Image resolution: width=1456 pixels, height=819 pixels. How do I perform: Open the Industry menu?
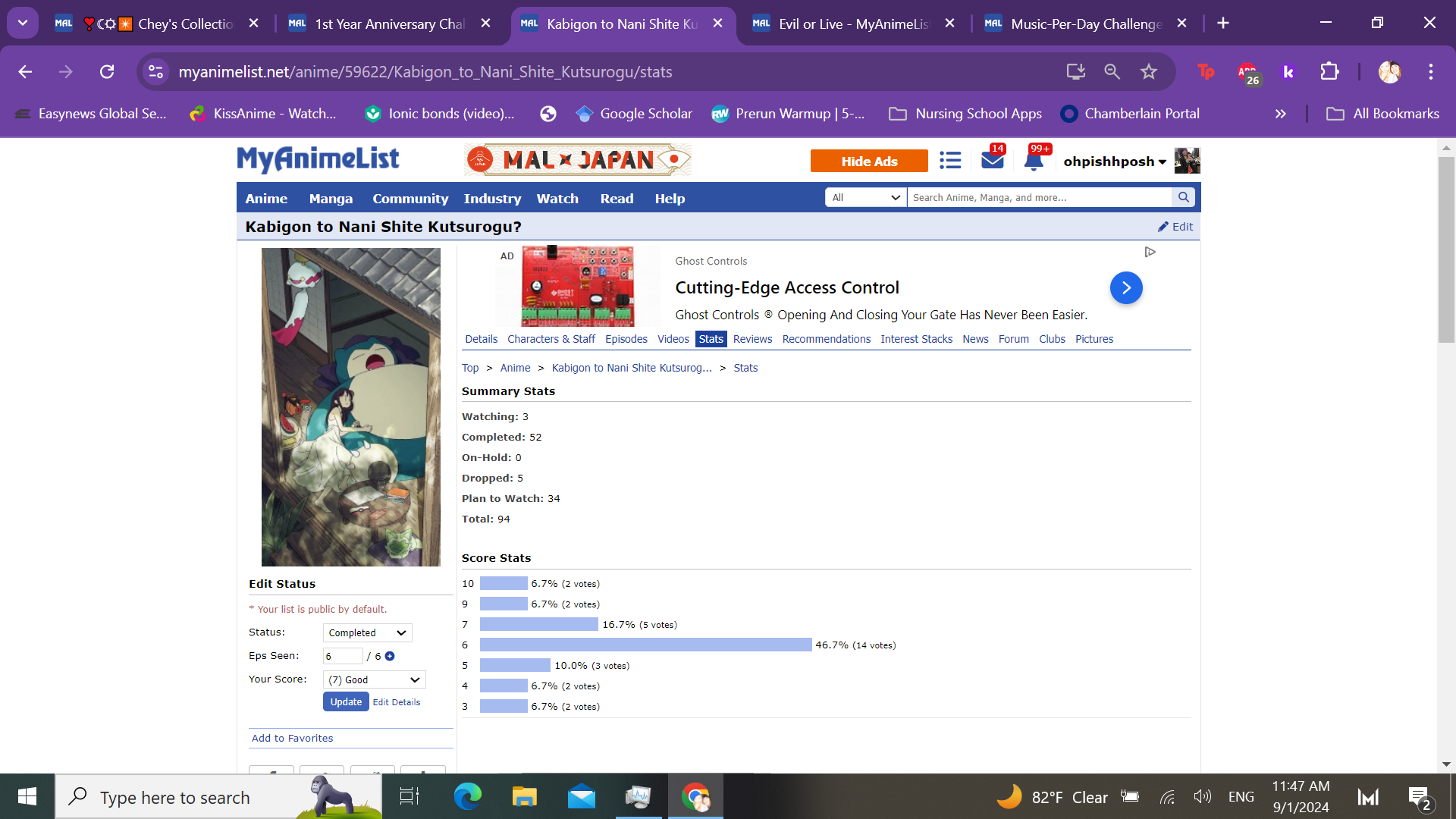[x=492, y=198]
